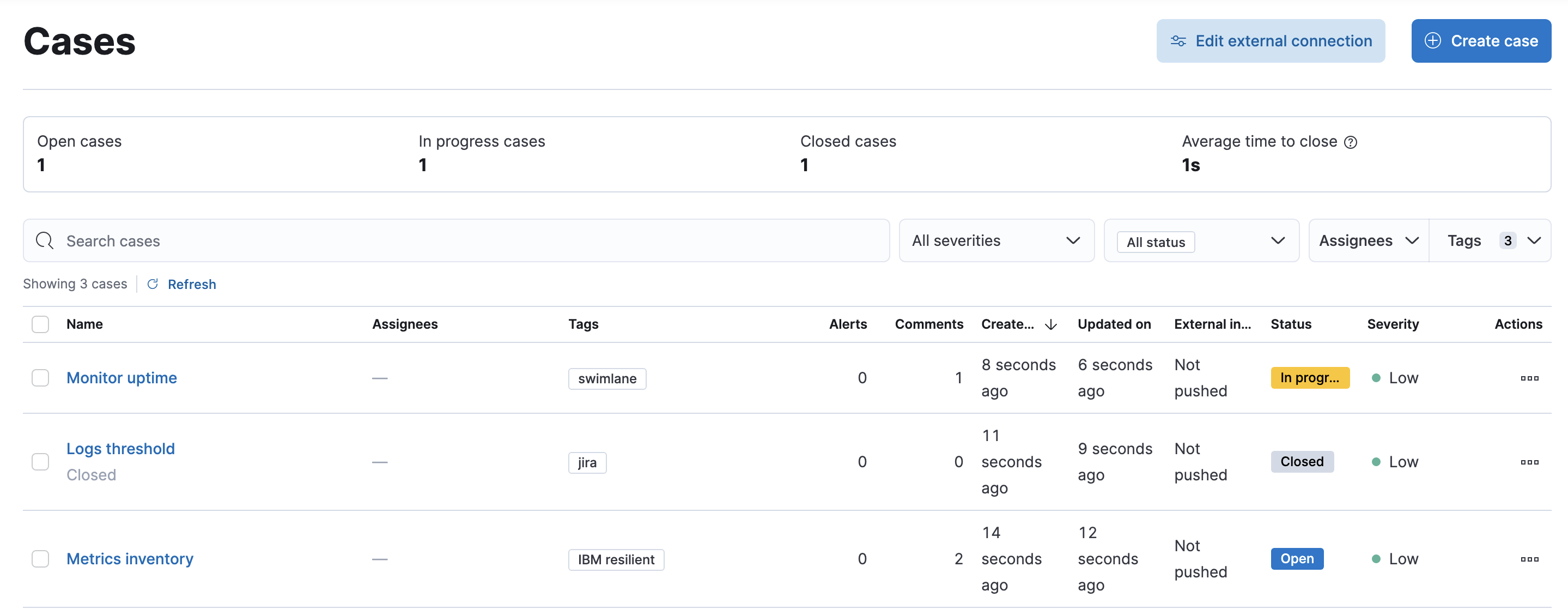Open the Assignees filter menu
This screenshot has height=609, width=1568.
coord(1368,241)
